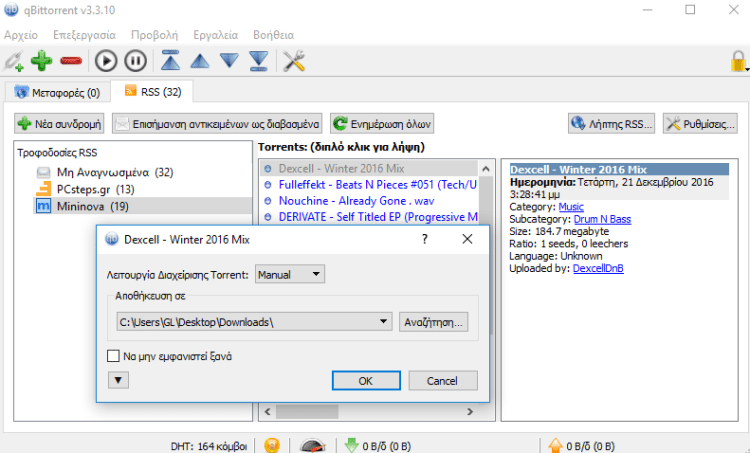Click the red minus delete torrent icon
Image resolution: width=750 pixels, height=453 pixels.
click(71, 61)
